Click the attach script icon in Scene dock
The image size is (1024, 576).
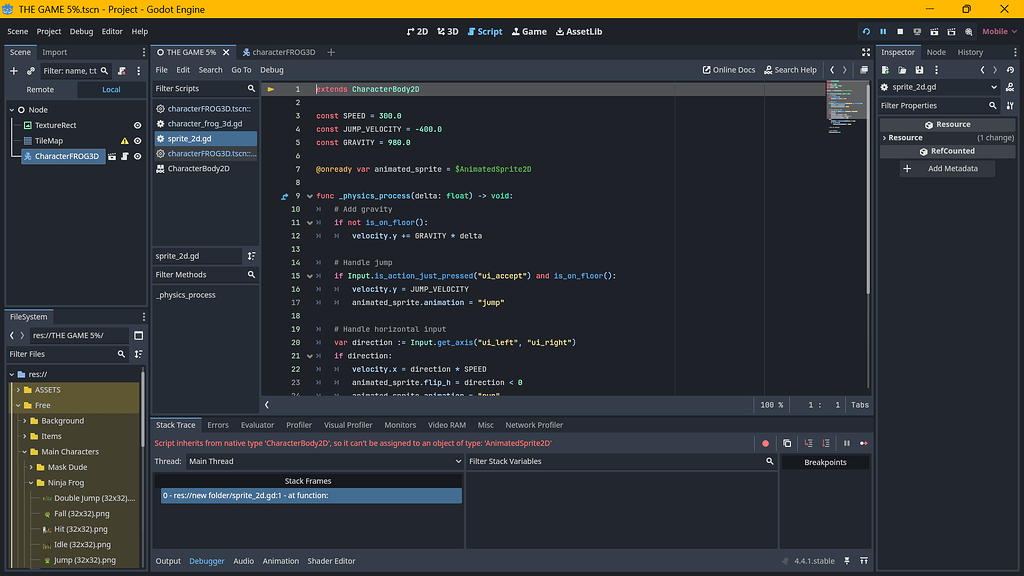[x=121, y=71]
